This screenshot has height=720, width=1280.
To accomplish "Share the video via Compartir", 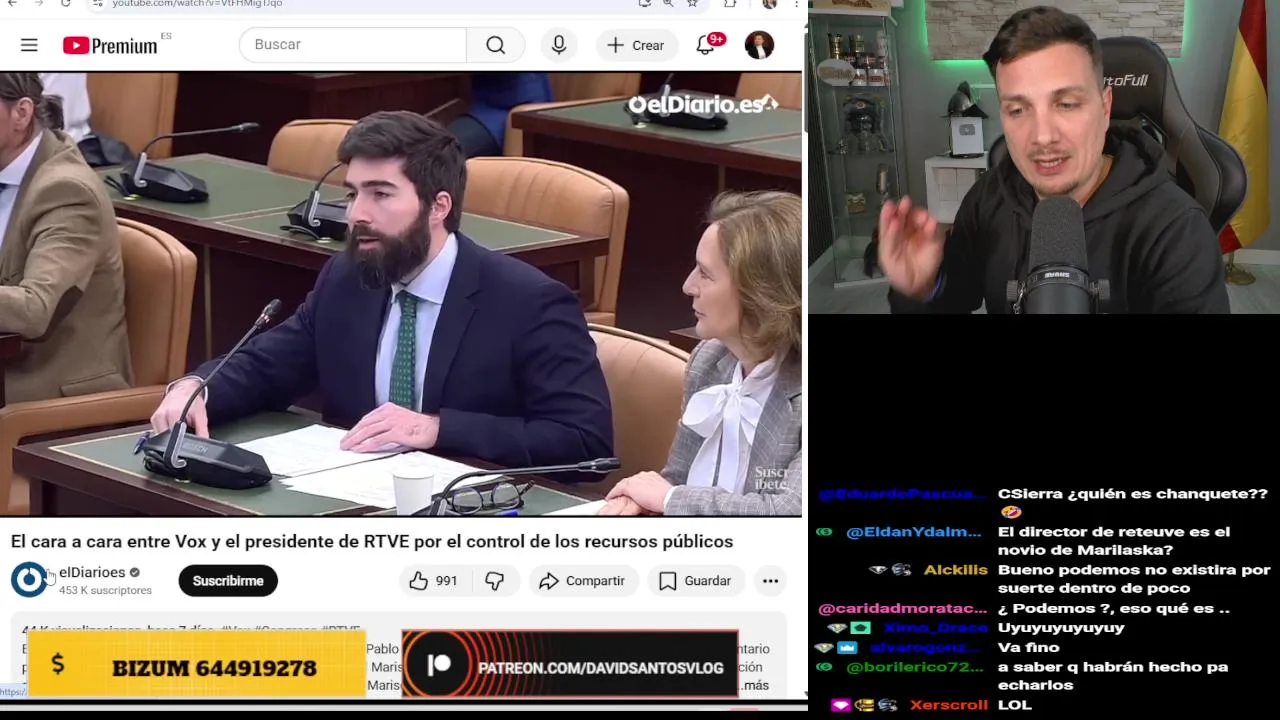I will pyautogui.click(x=582, y=581).
